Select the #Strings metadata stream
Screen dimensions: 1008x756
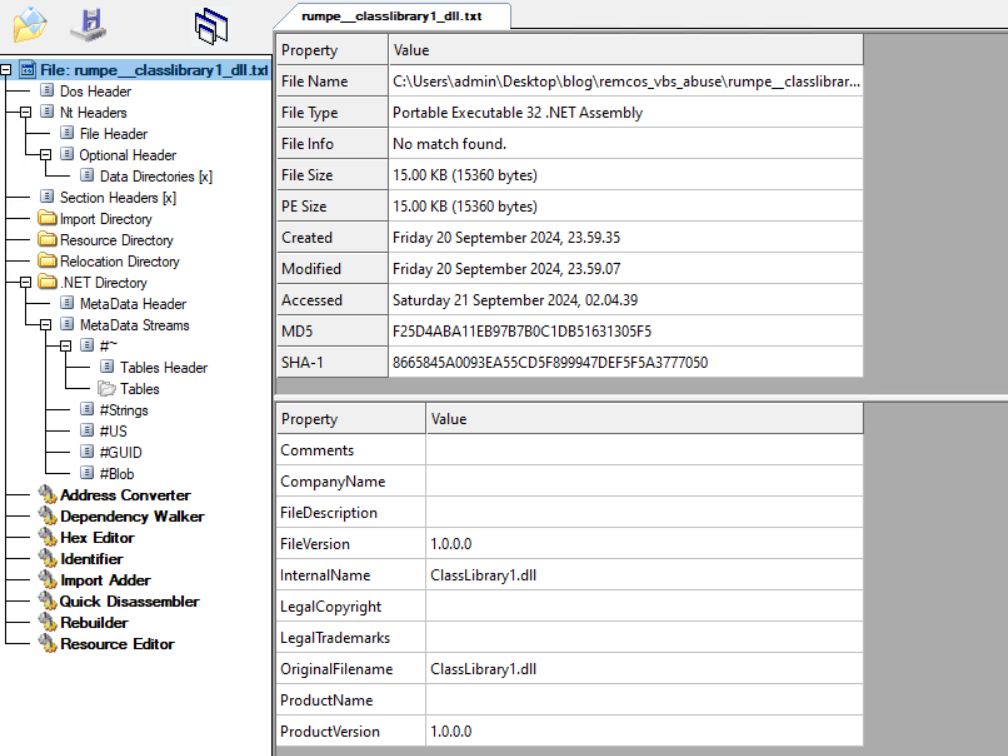pos(123,410)
